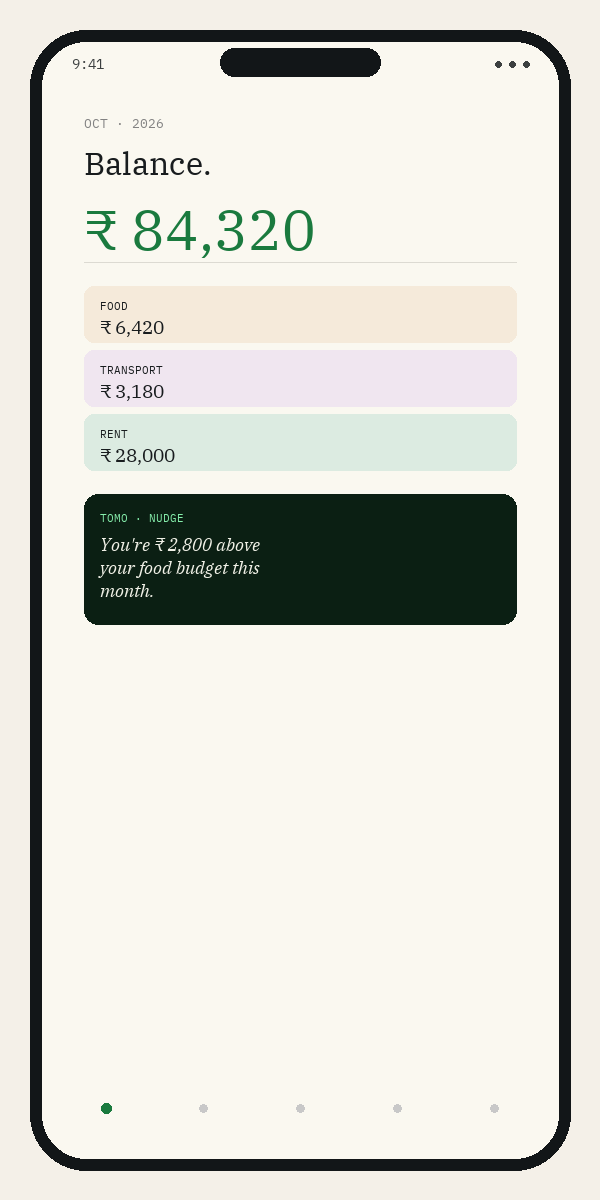Tap the ₹3,180 transport amount
The width and height of the screenshot is (600, 1200).
132,392
